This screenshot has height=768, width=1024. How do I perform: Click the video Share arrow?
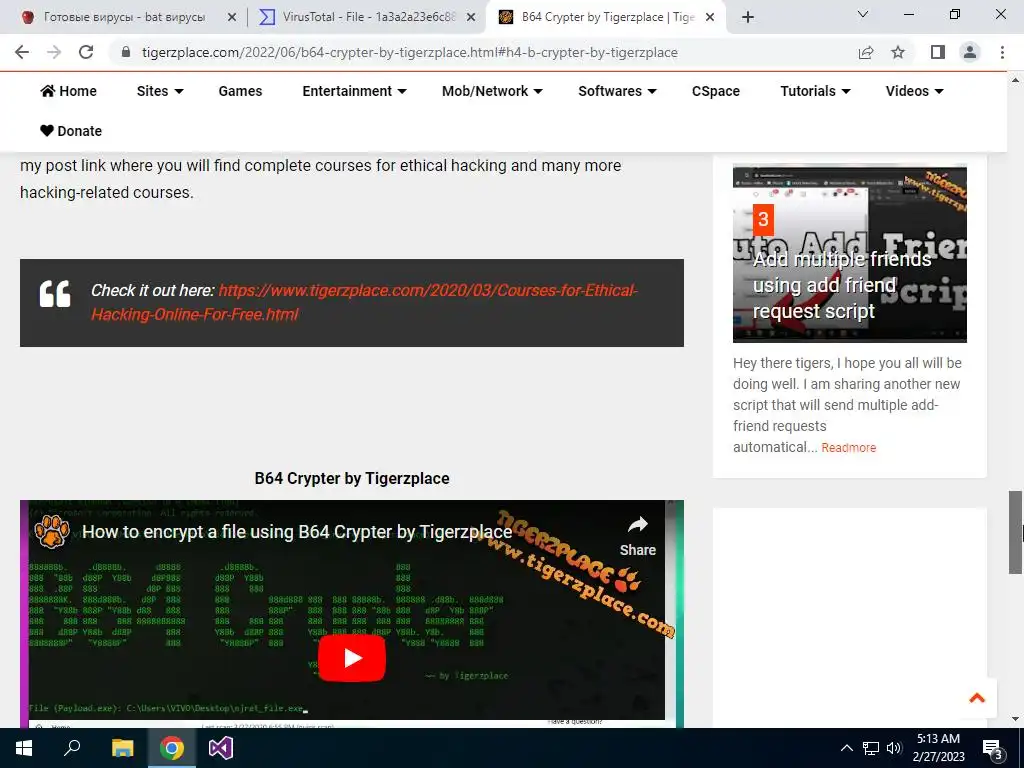637,535
